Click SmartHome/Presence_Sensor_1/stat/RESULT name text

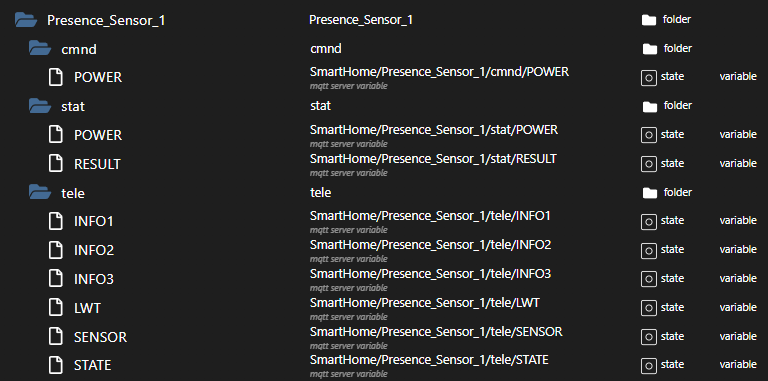click(x=433, y=159)
